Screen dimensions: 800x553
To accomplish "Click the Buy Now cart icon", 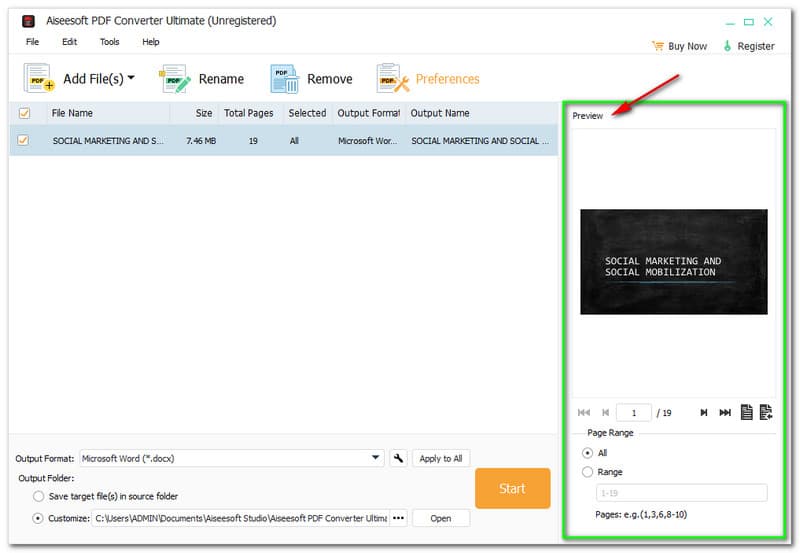I will click(658, 46).
